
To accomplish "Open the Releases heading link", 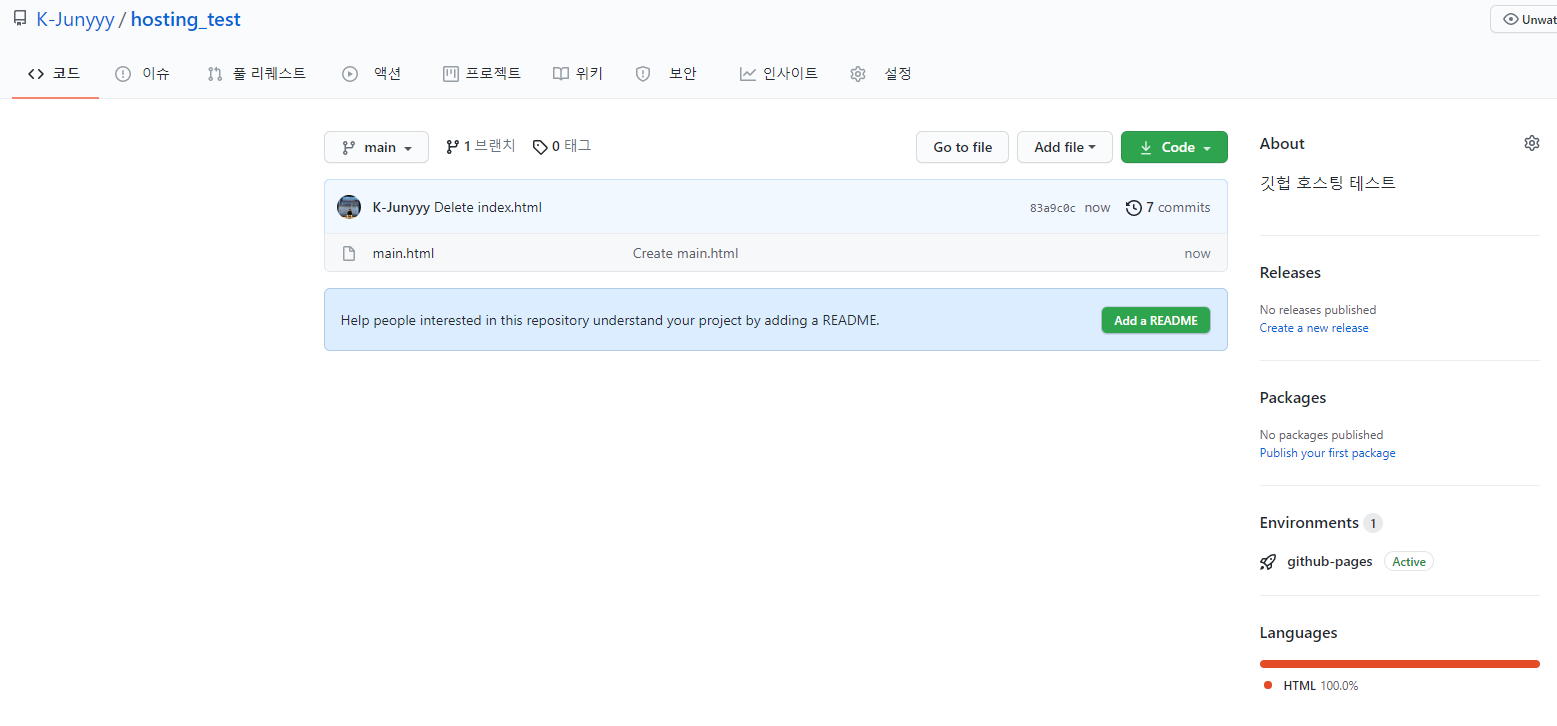I will tap(1290, 272).
